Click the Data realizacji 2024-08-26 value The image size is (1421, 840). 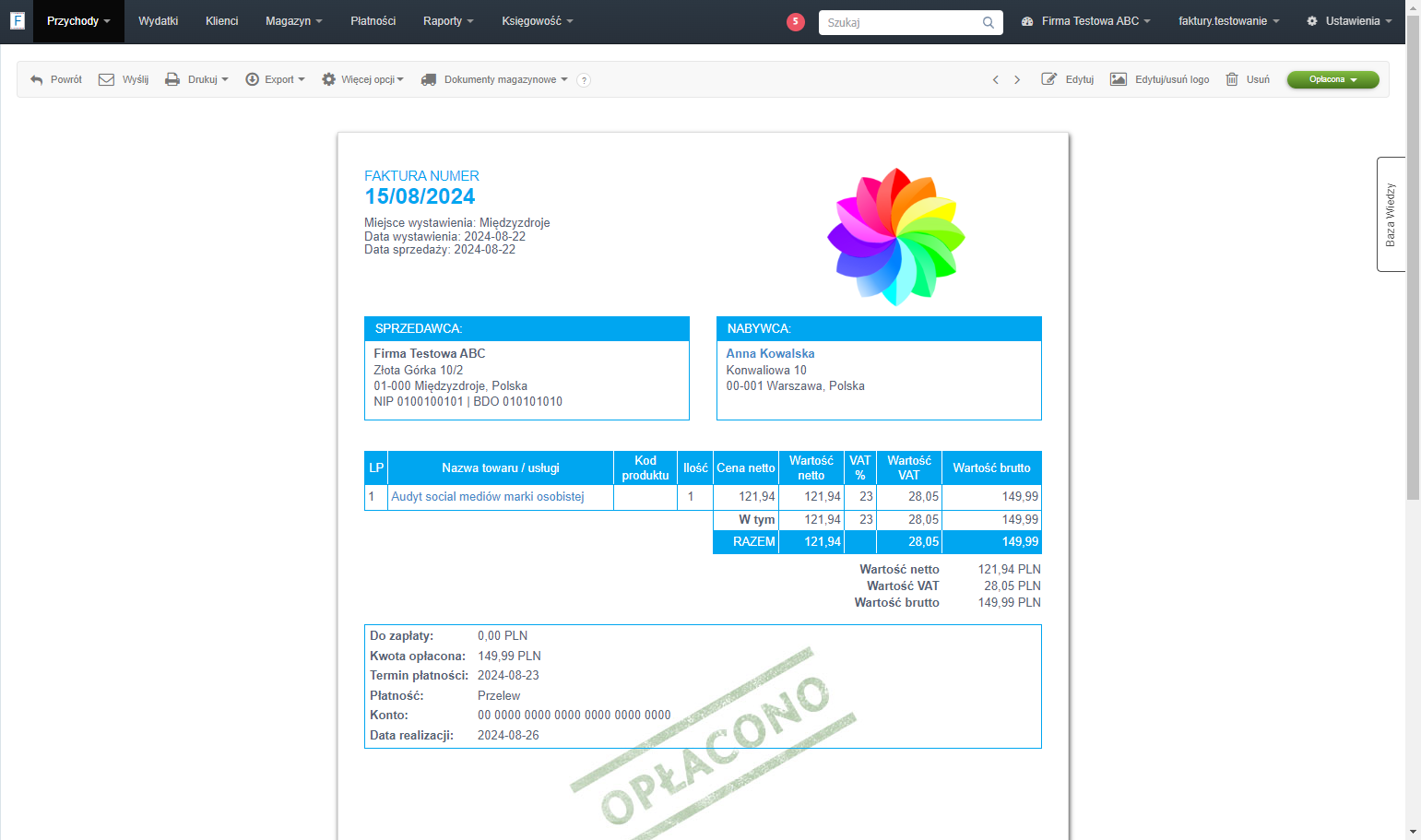(508, 735)
